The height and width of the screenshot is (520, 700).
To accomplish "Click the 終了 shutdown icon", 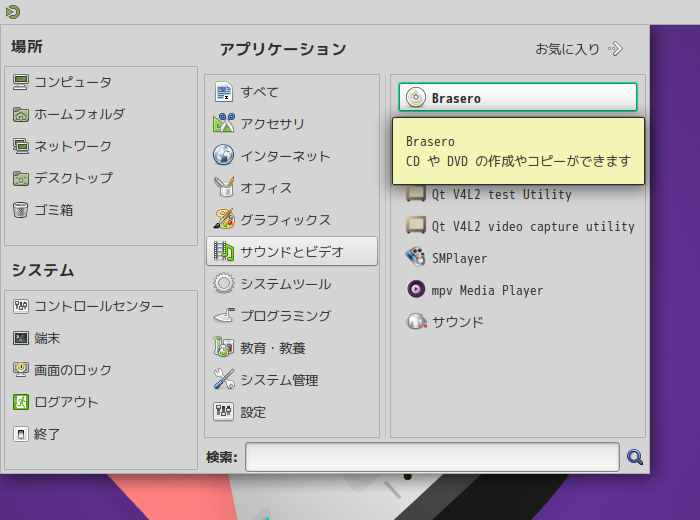I will [x=21, y=434].
